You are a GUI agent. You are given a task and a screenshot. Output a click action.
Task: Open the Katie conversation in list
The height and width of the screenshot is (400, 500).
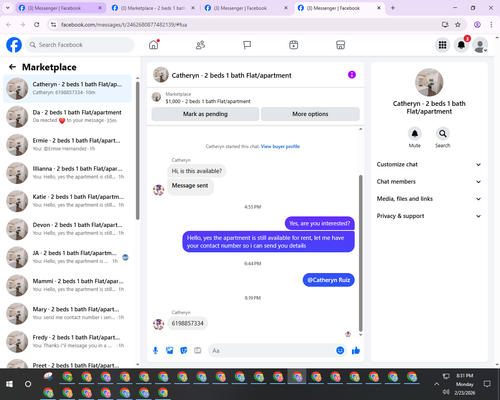(x=67, y=201)
